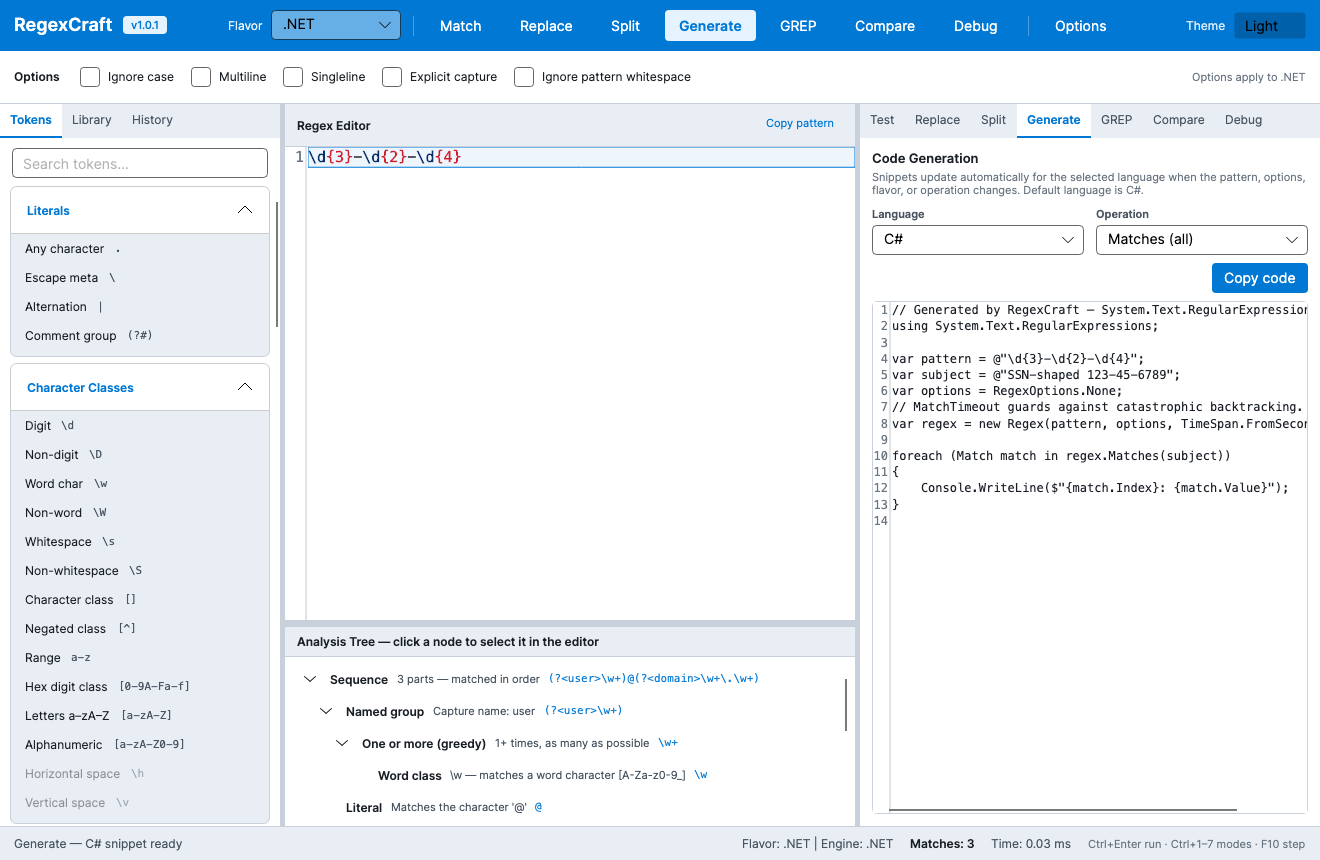Insert the Digit \d token
Screen dimensions: 1320x860
point(140,426)
